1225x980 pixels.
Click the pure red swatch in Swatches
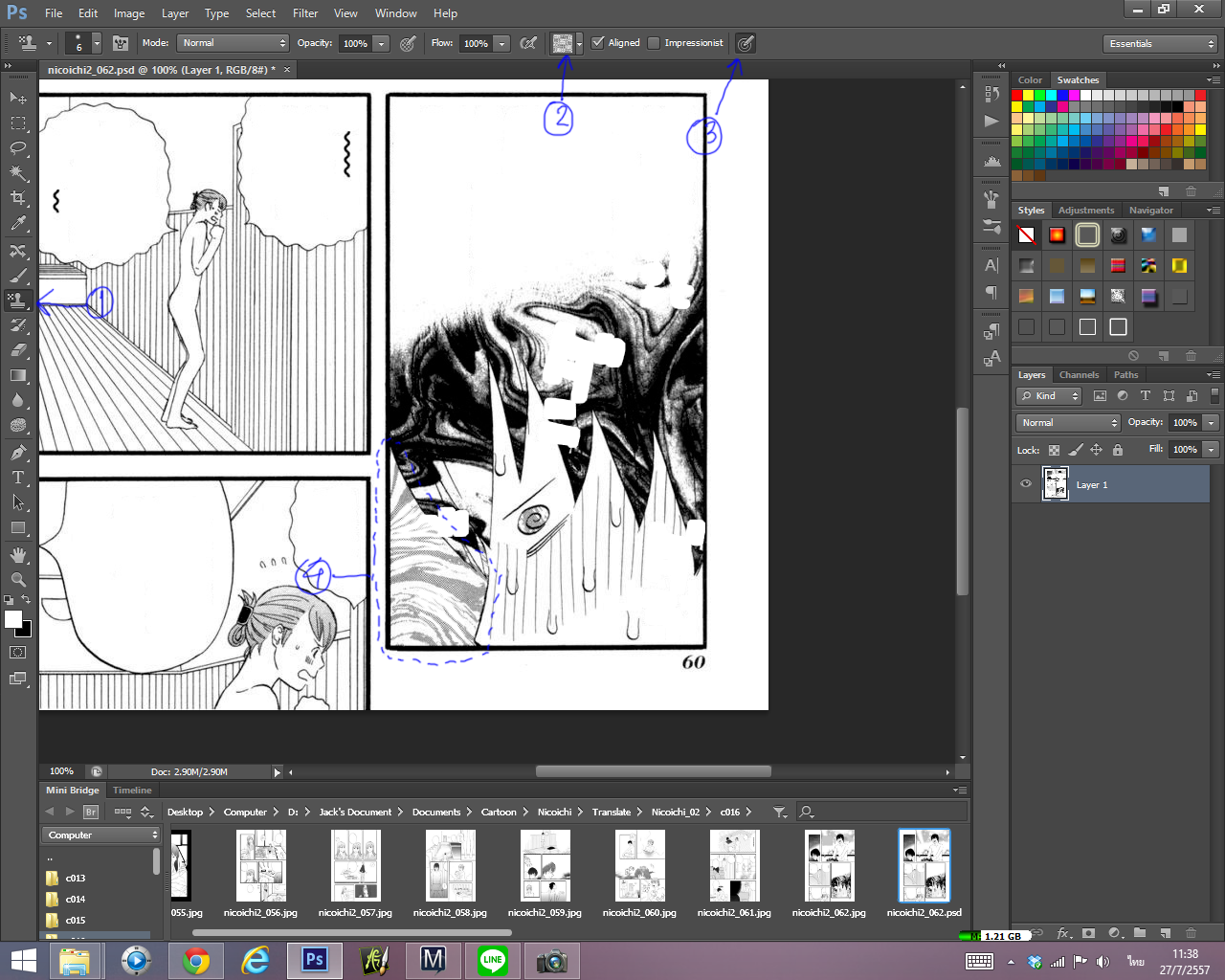click(1017, 95)
